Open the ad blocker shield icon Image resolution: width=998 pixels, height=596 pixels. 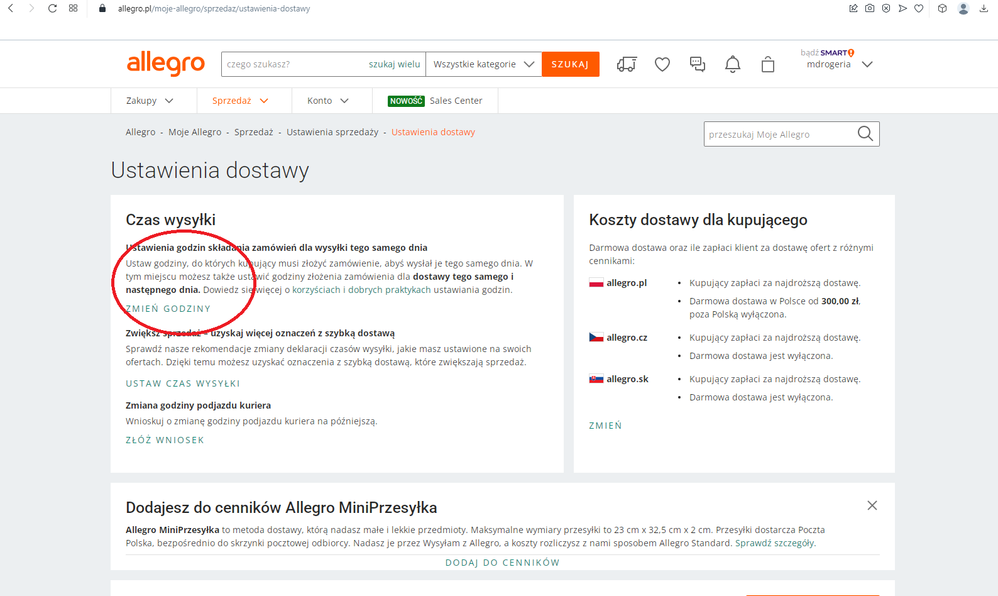(x=886, y=8)
